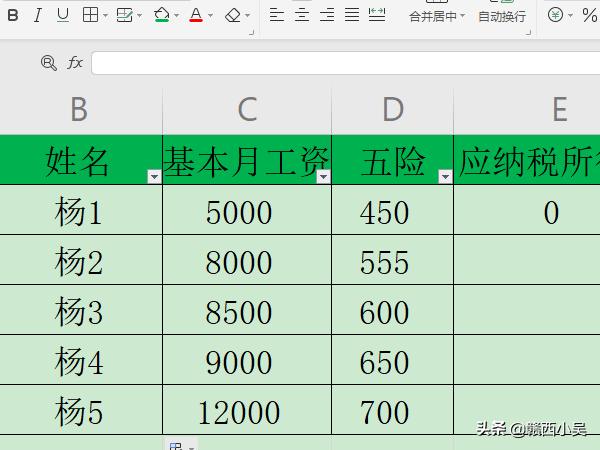Select column D header

coord(393,109)
